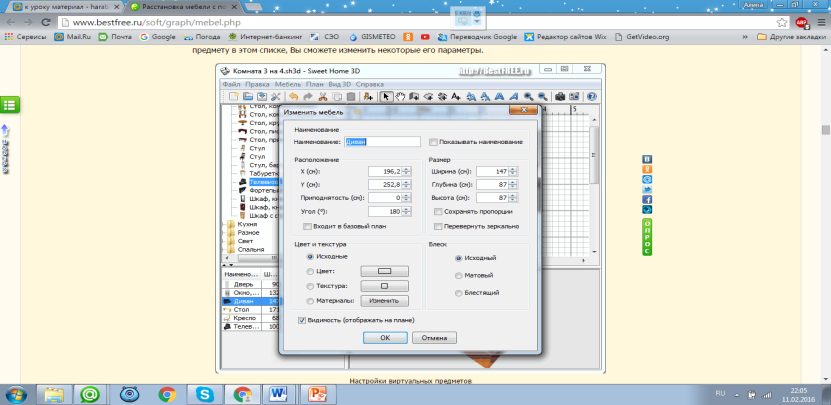831x405 pixels.
Task: Click the Приподнятость spinner arrows
Action: [x=406, y=198]
